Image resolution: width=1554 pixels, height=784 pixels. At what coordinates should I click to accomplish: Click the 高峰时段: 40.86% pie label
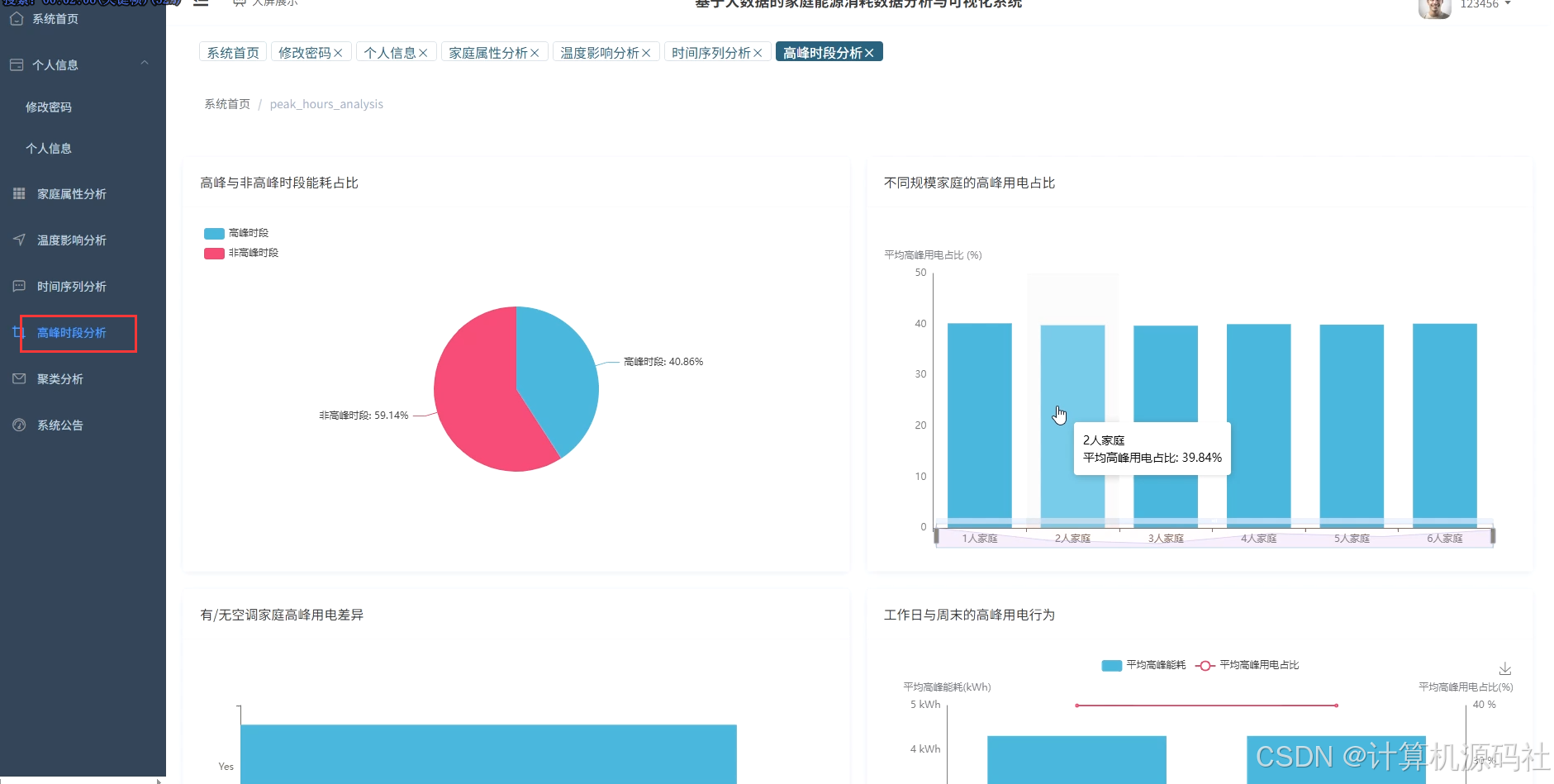tap(663, 362)
